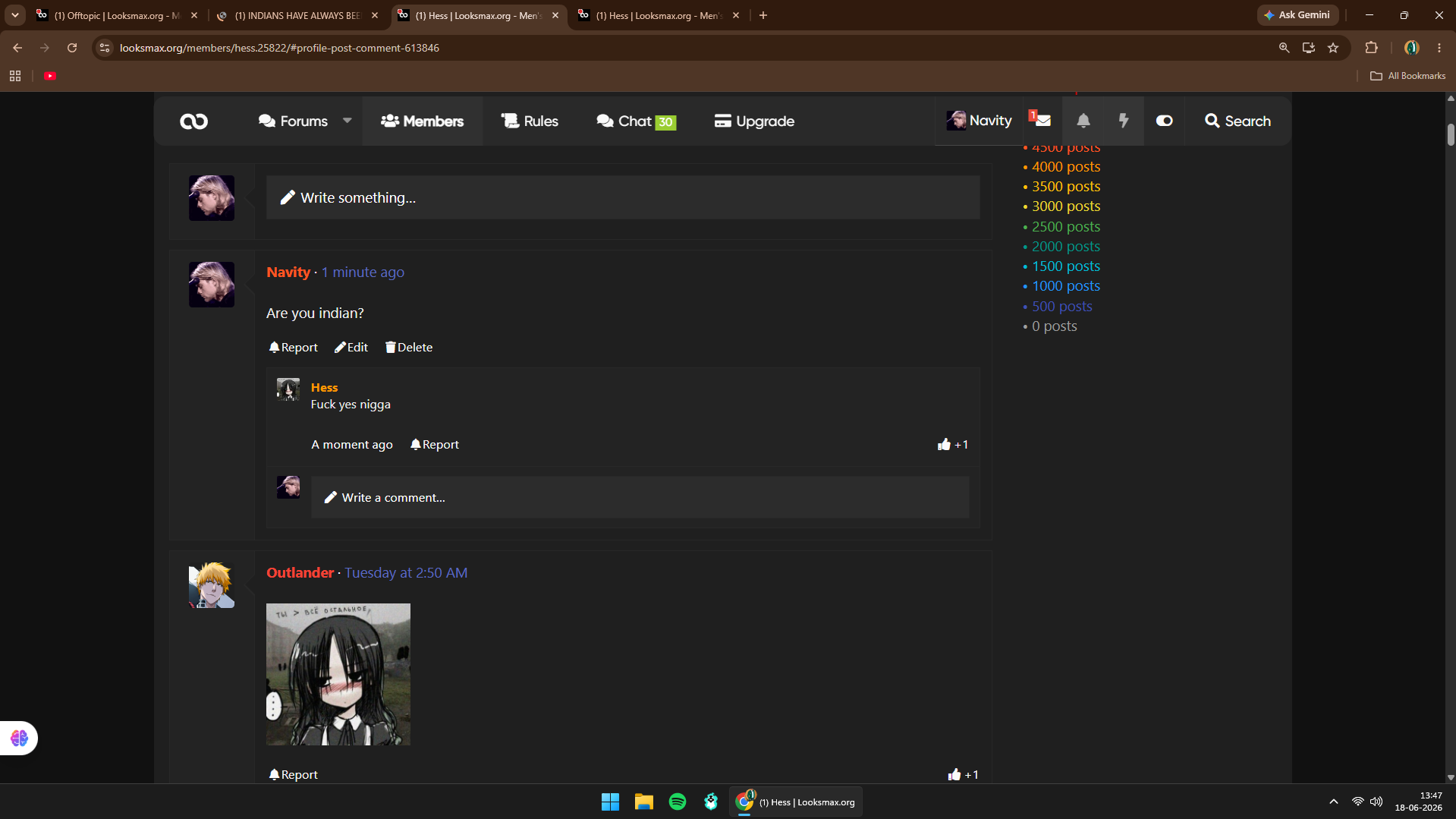
Task: Click the Write a comment field
Action: pos(640,497)
